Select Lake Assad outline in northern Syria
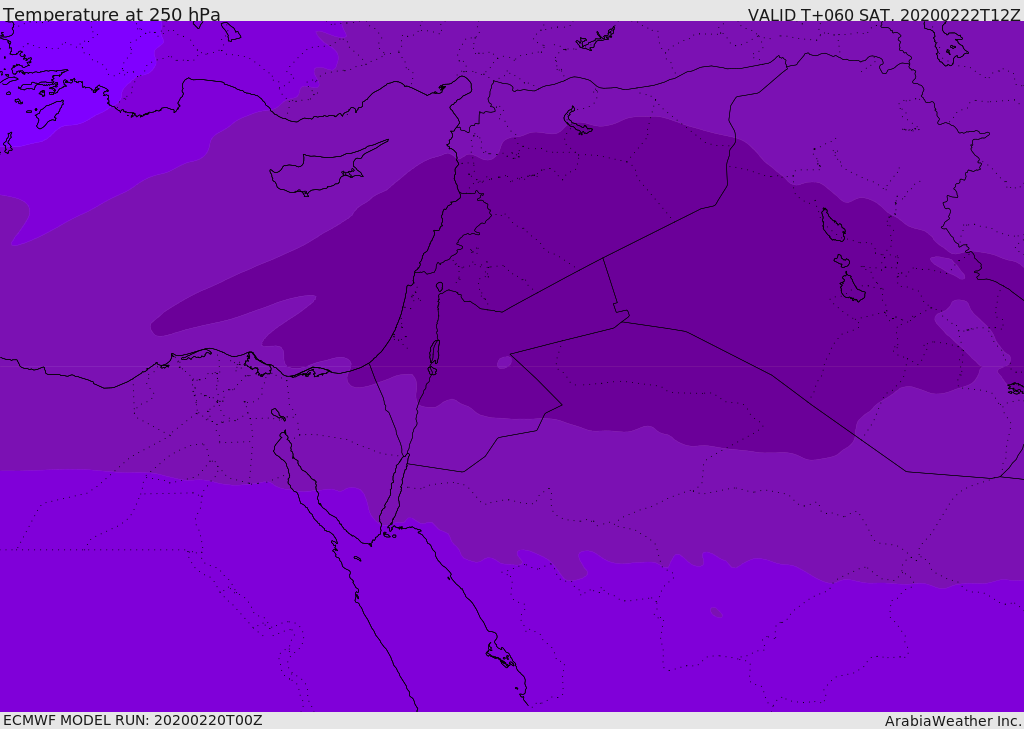Image resolution: width=1024 pixels, height=729 pixels. 576,121
